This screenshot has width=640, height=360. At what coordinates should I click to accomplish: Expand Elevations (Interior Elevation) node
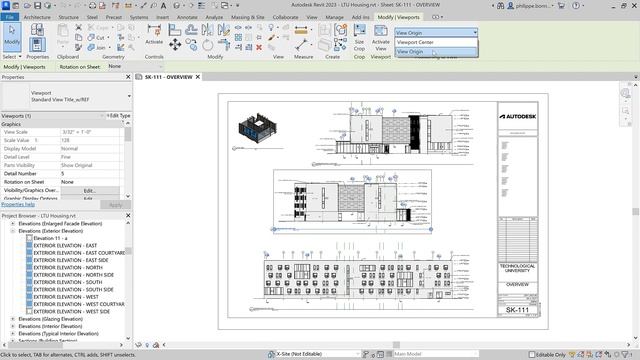tap(13, 327)
